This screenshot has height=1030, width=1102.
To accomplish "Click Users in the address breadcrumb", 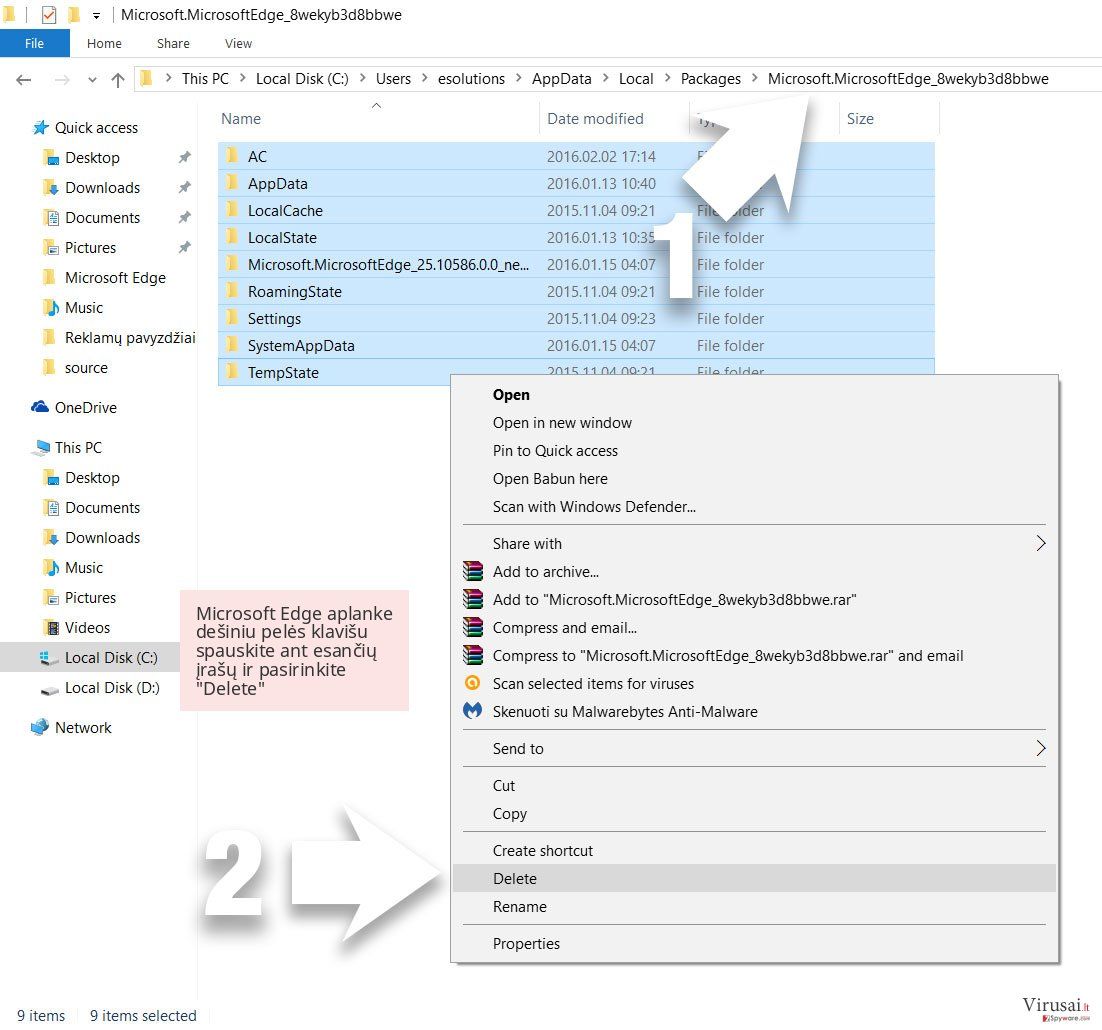I will (393, 79).
